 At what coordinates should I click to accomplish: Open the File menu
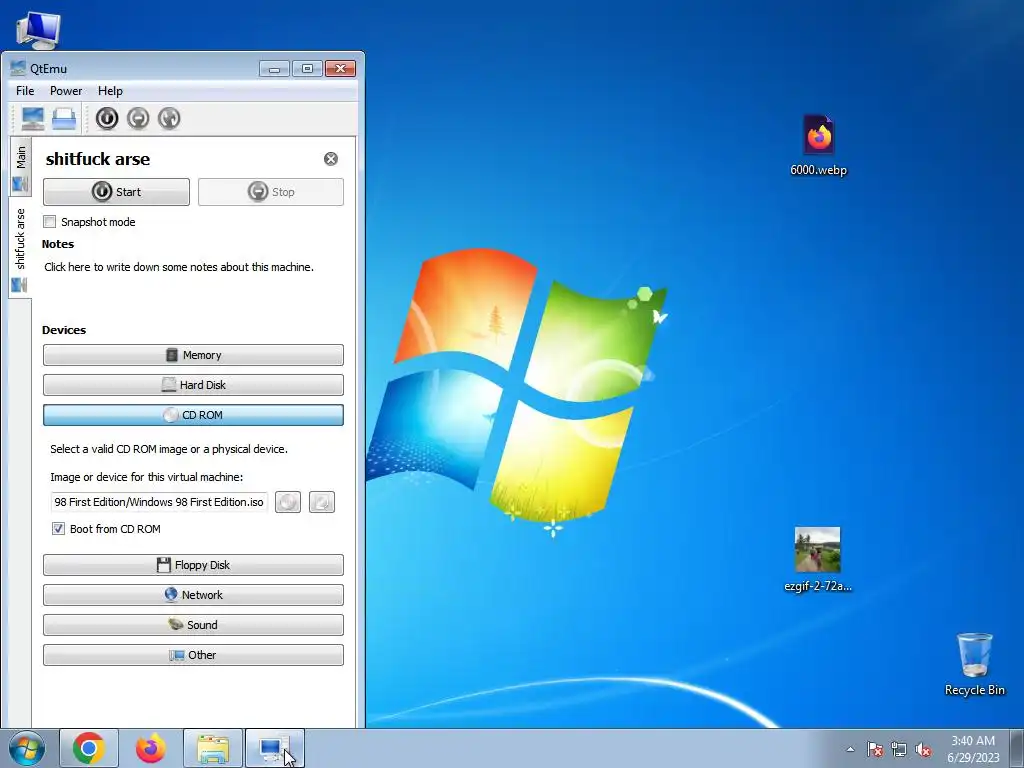pyautogui.click(x=25, y=91)
